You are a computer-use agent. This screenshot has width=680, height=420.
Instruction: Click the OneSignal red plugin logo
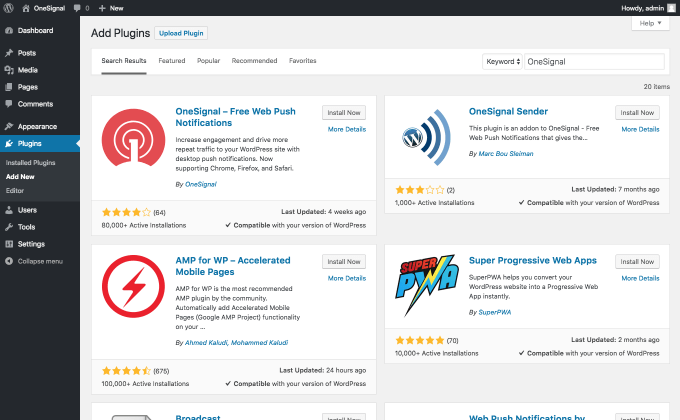(x=134, y=138)
